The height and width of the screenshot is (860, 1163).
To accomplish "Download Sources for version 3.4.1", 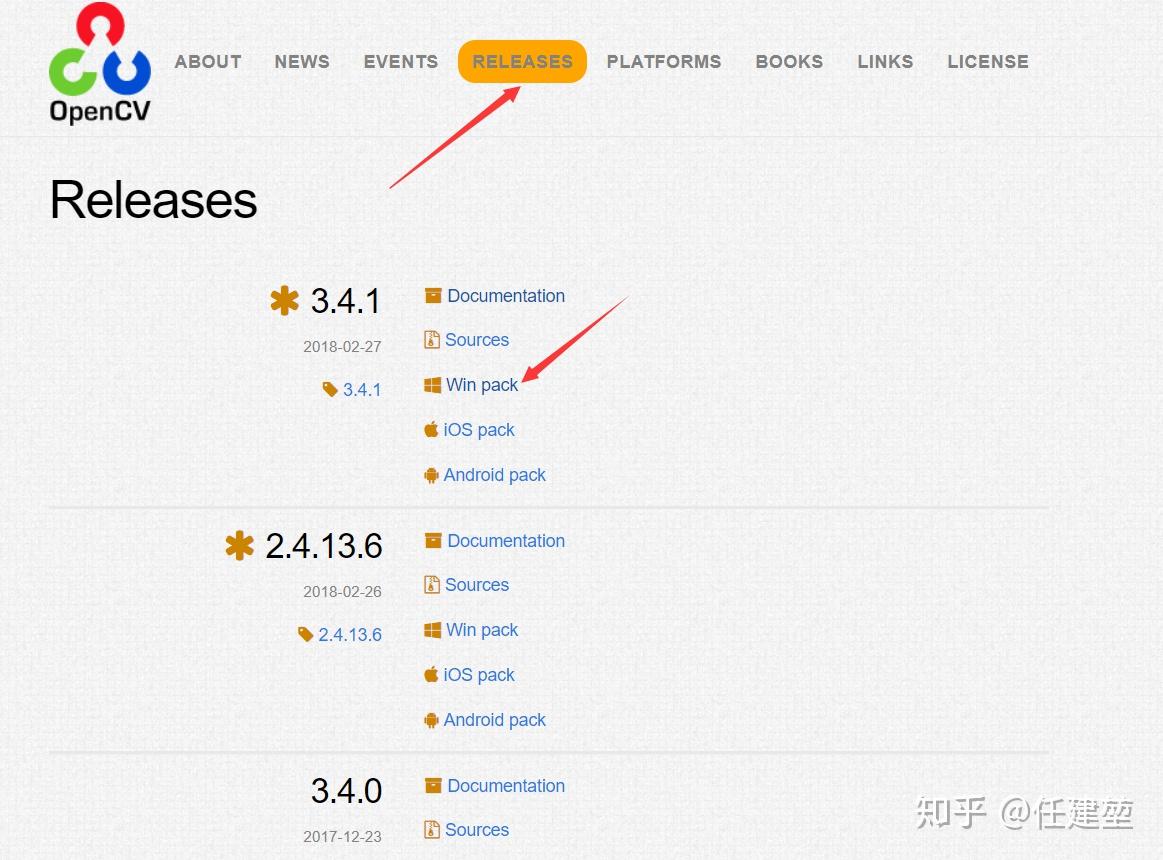I will [x=477, y=340].
